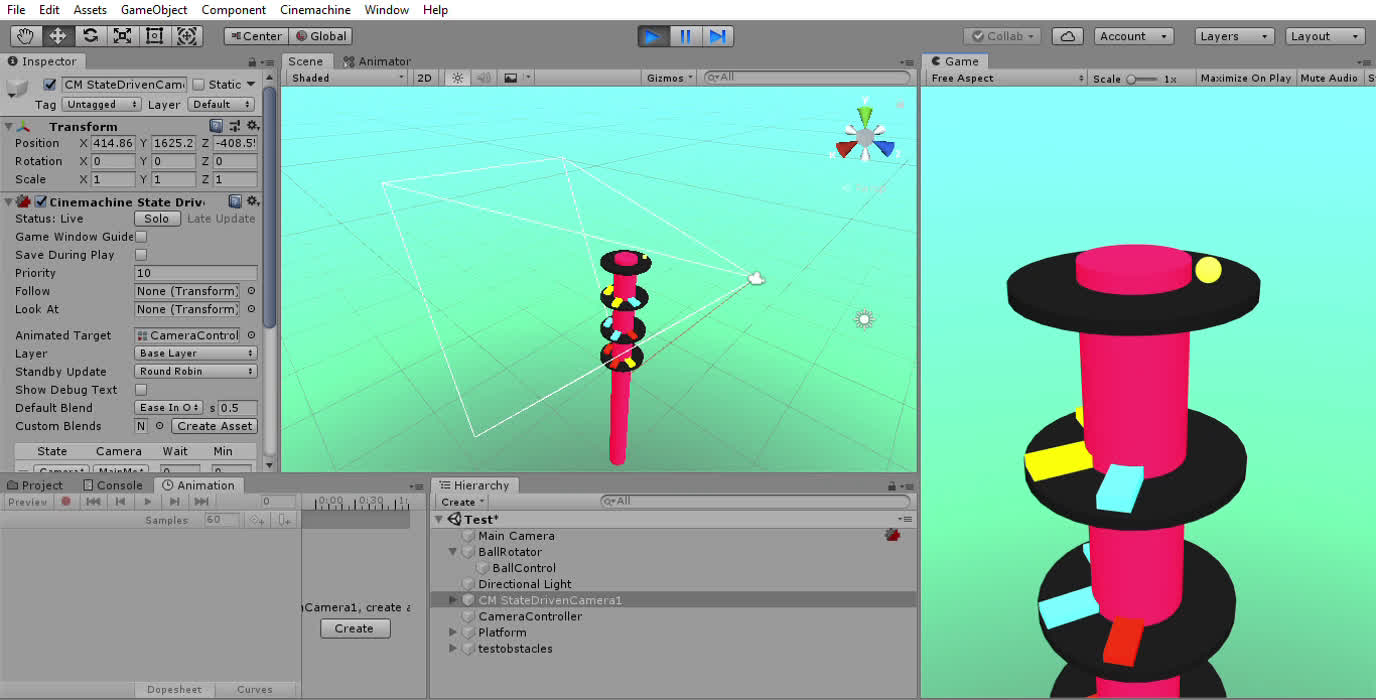The image size is (1376, 700).
Task: Select the Hand tool in toolbar
Action: point(26,36)
